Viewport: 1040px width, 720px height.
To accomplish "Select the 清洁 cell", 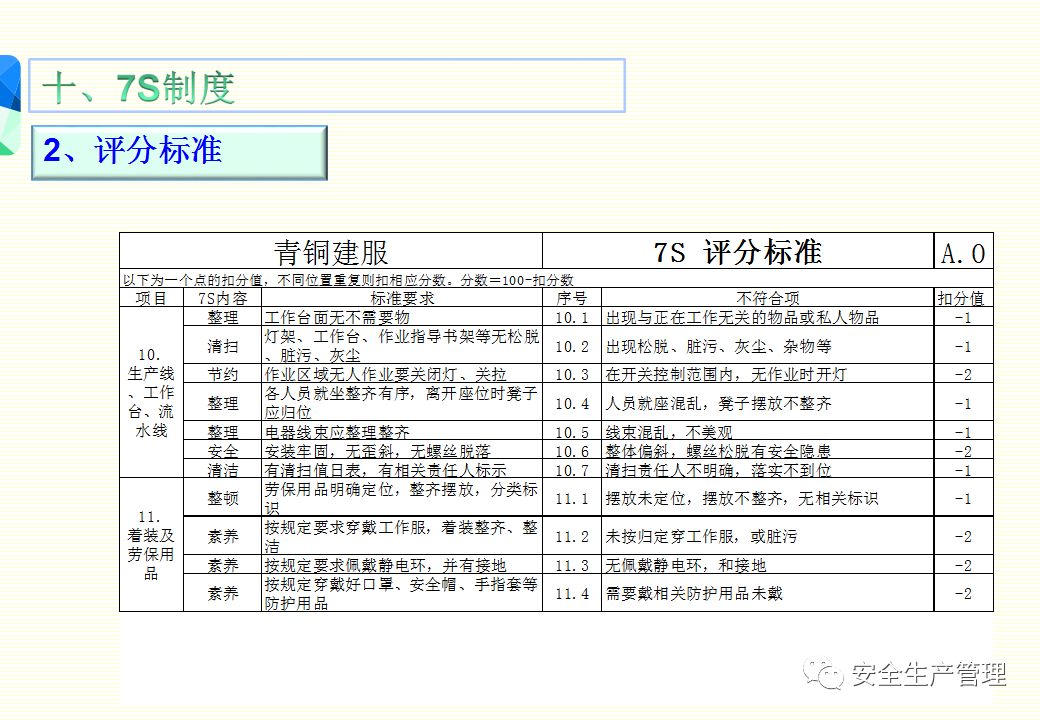I will coord(222,470).
